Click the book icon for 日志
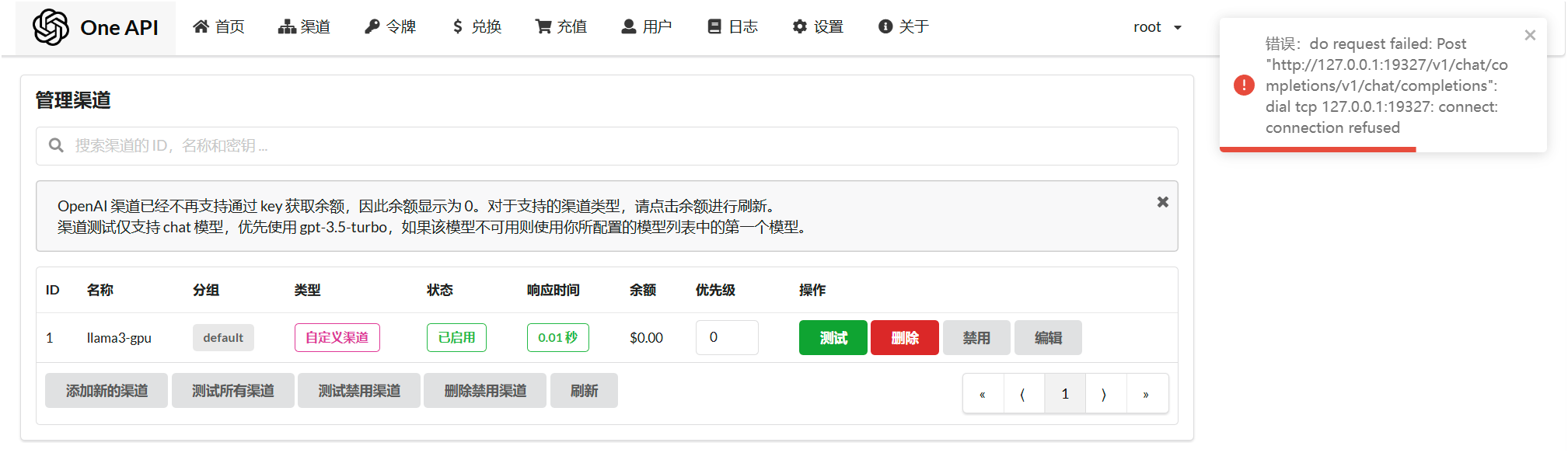1568x453 pixels. pyautogui.click(x=714, y=27)
